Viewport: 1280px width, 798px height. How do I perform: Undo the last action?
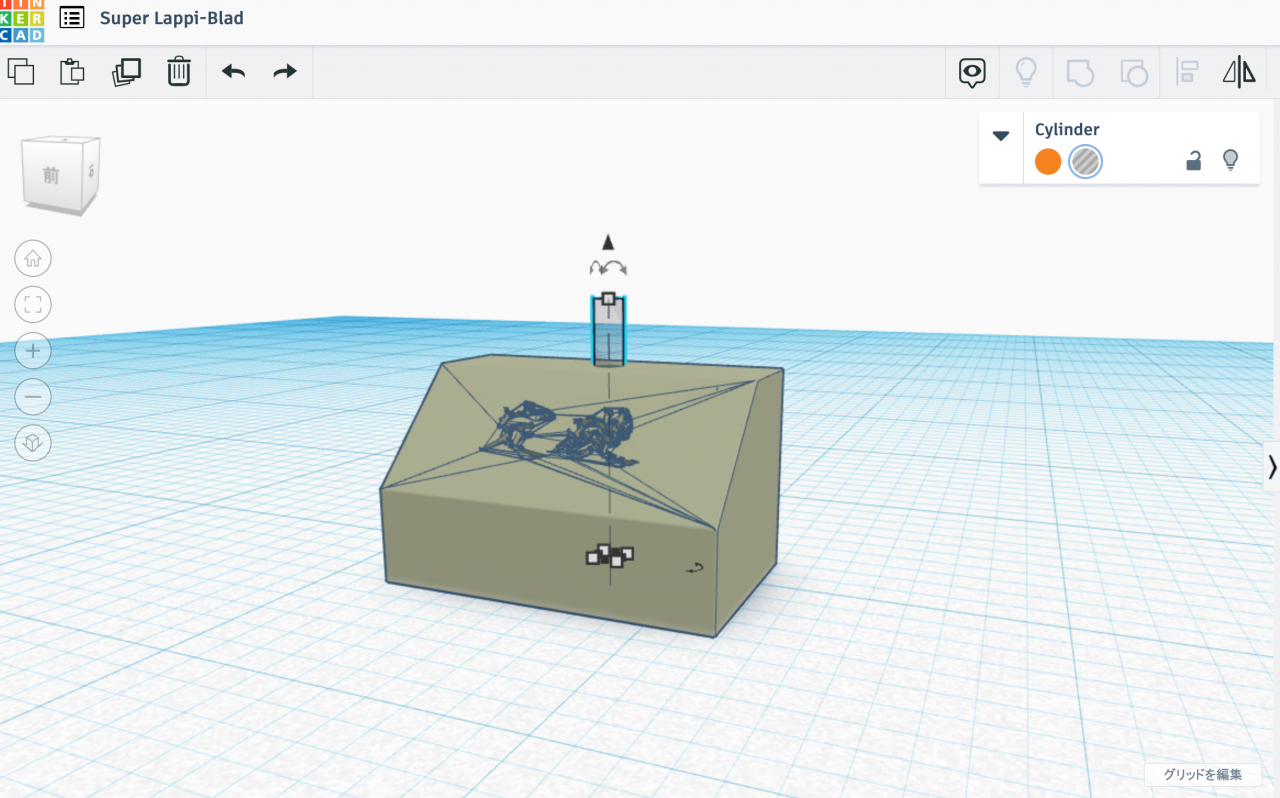click(233, 72)
